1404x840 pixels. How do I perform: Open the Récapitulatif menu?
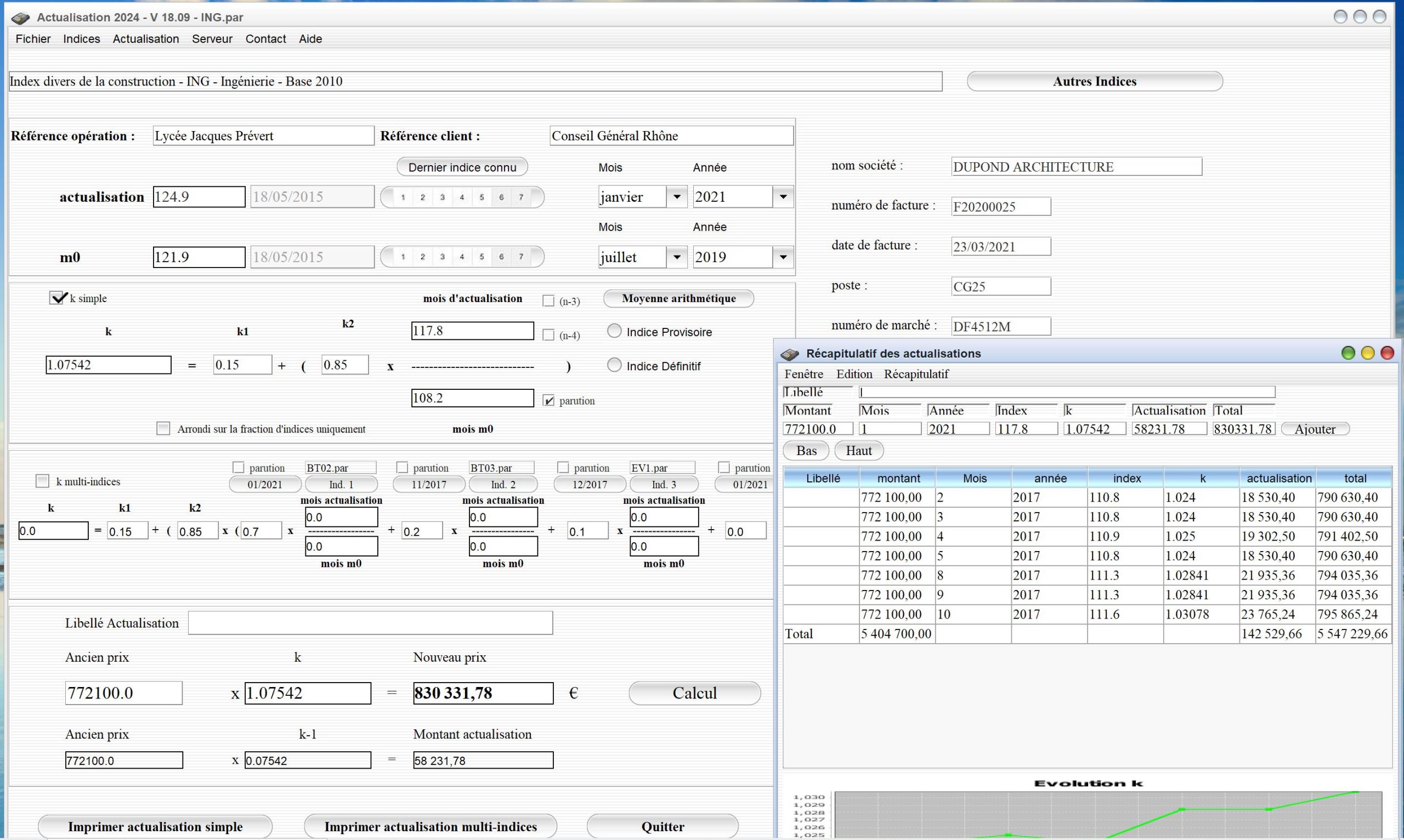pos(916,373)
